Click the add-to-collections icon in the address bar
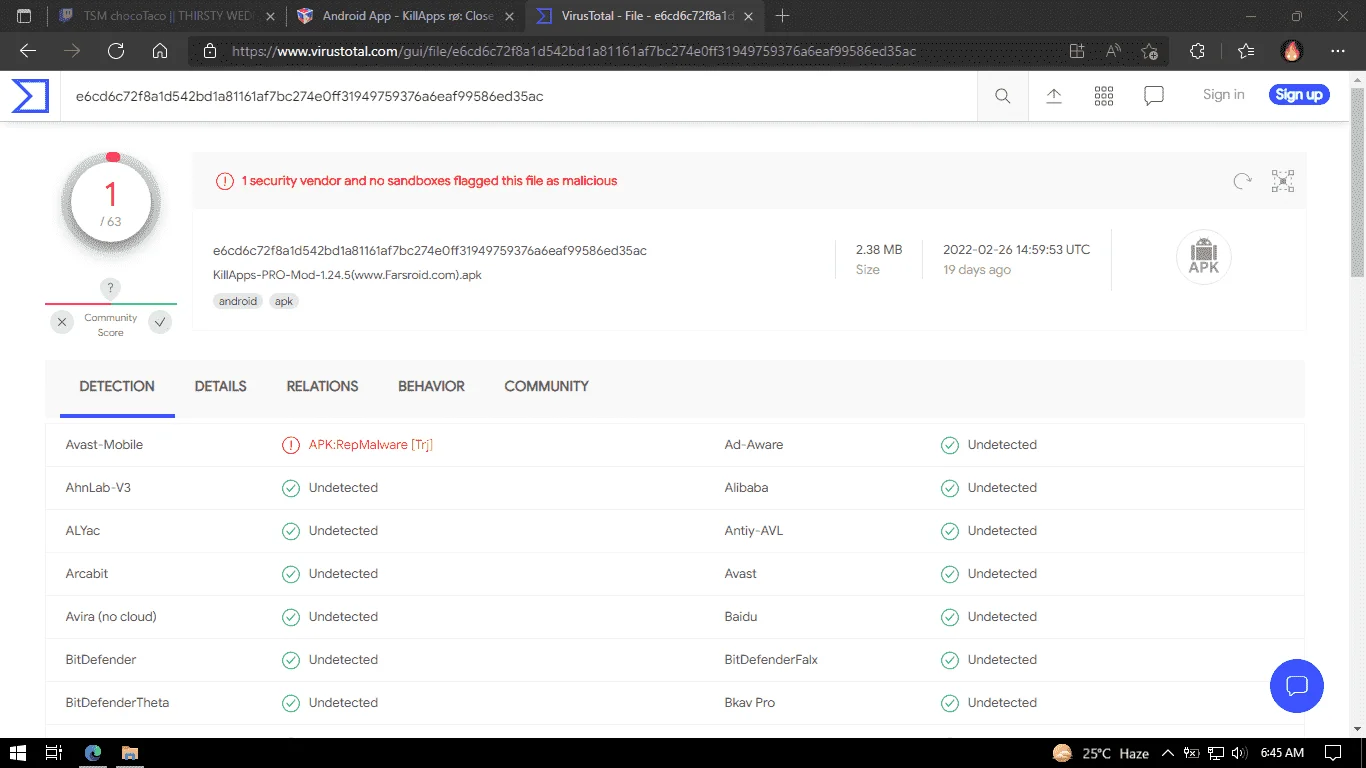This screenshot has width=1366, height=768. coord(1077,51)
